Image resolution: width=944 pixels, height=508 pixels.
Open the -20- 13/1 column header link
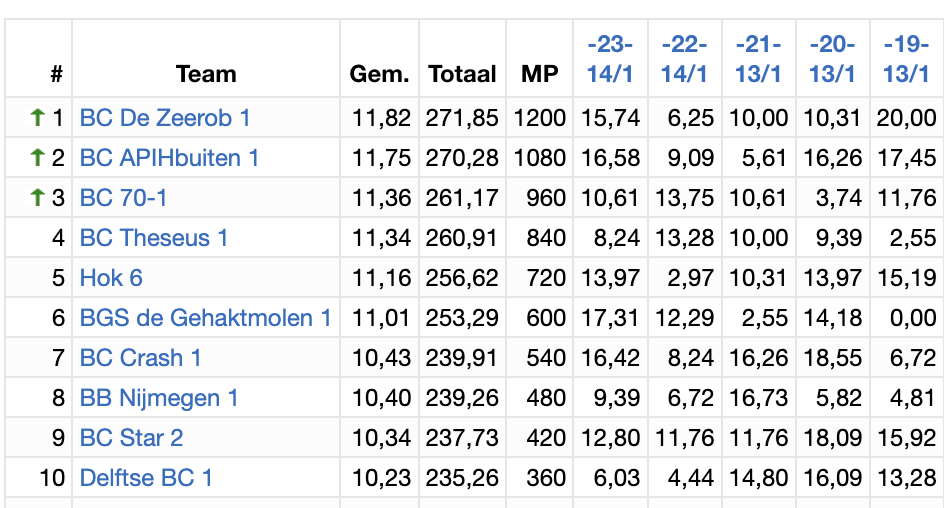[x=832, y=59]
